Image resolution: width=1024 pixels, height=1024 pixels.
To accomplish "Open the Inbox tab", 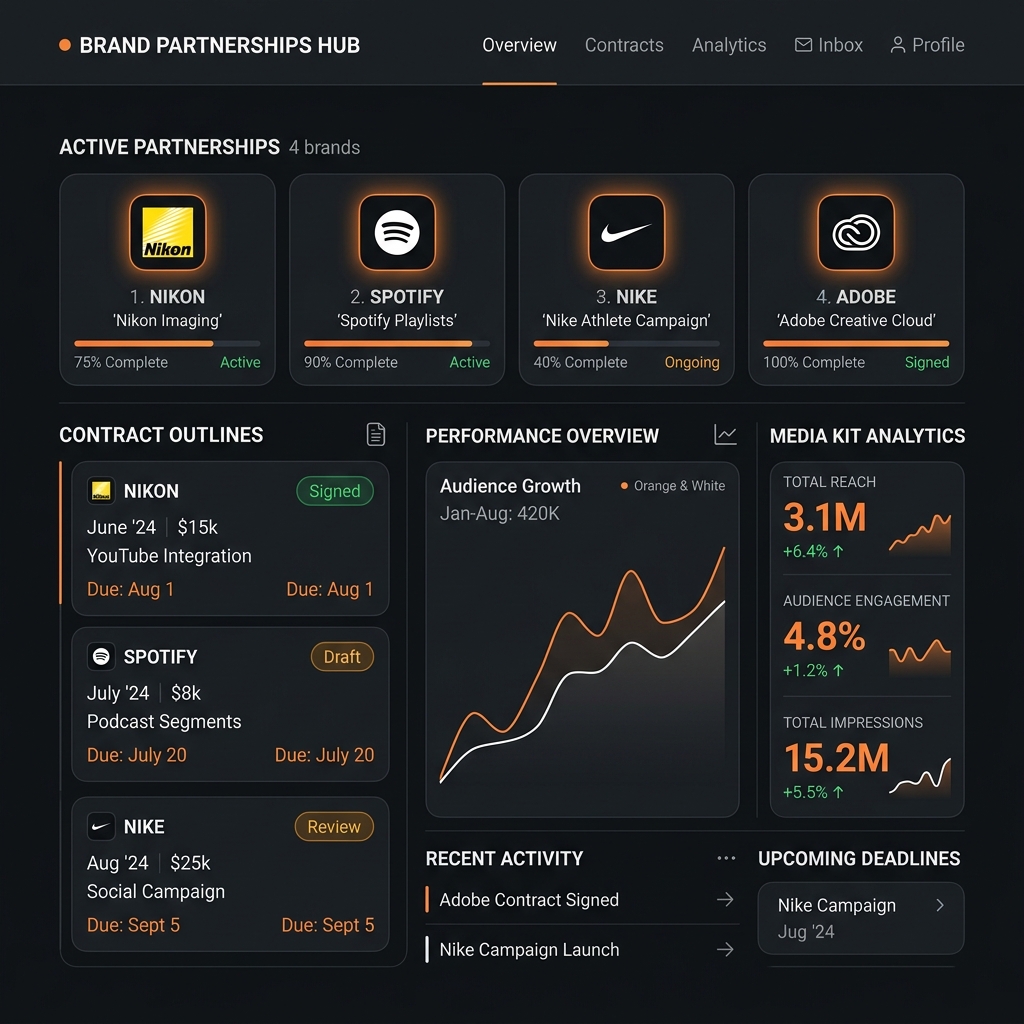I will tap(828, 45).
